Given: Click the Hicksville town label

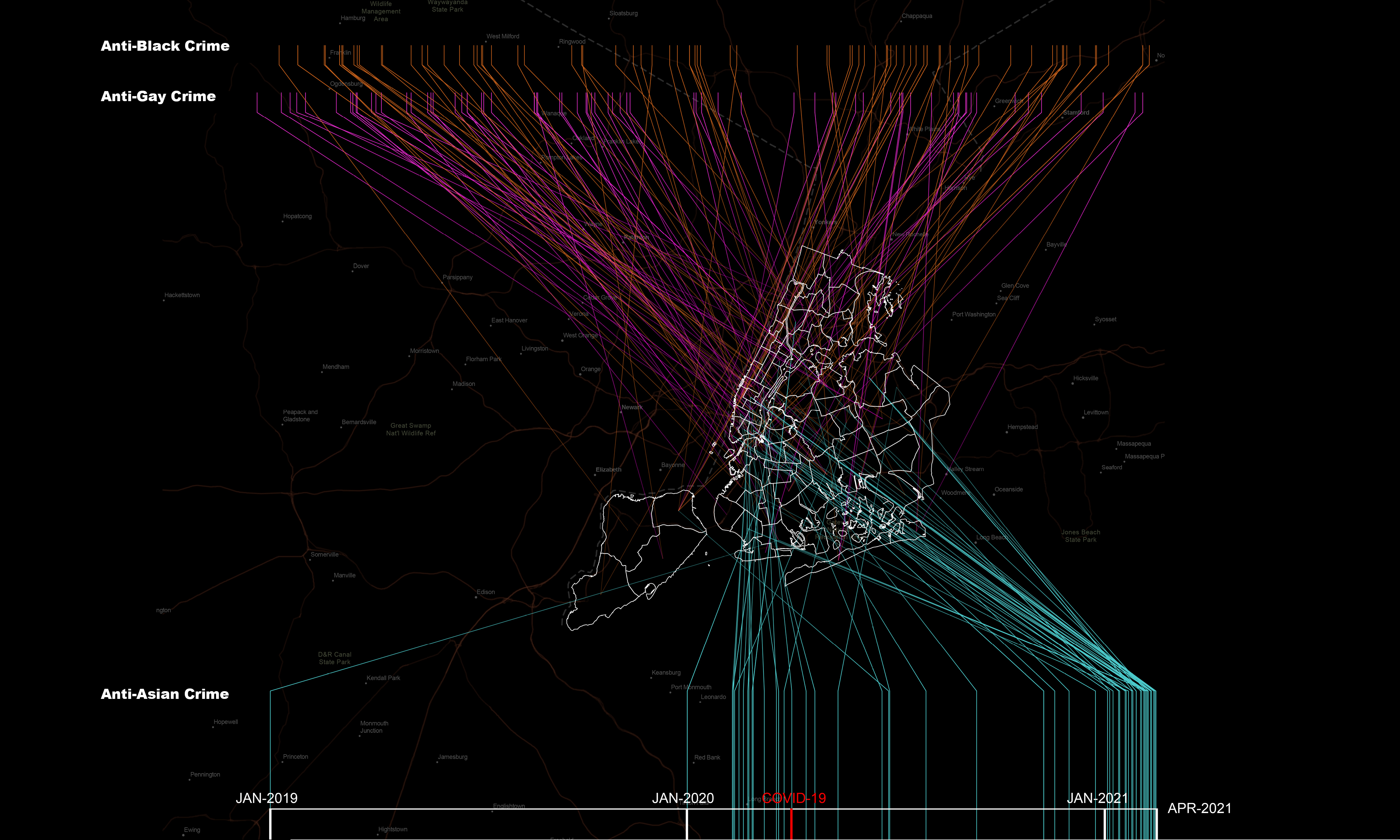Looking at the screenshot, I should [1086, 378].
